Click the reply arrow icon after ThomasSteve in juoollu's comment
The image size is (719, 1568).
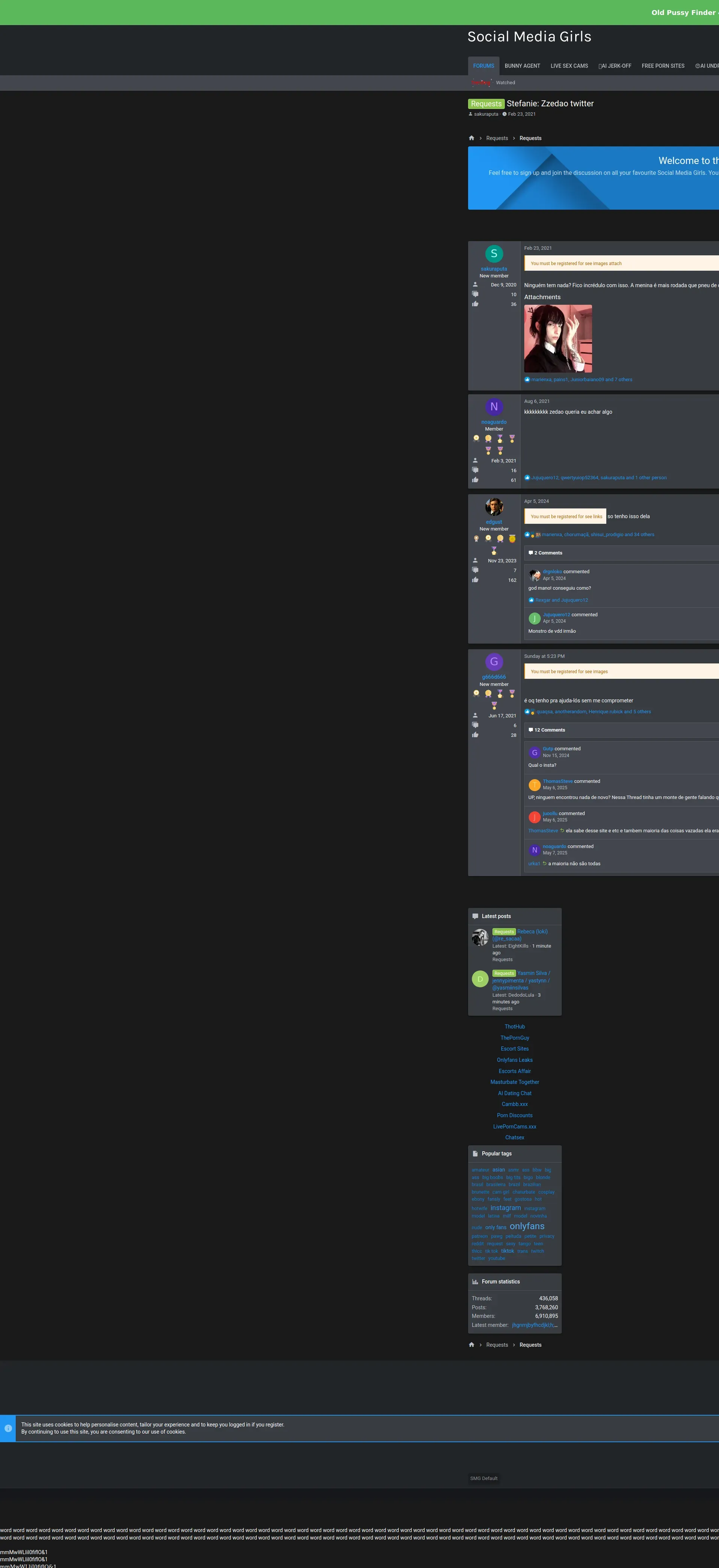point(562,830)
